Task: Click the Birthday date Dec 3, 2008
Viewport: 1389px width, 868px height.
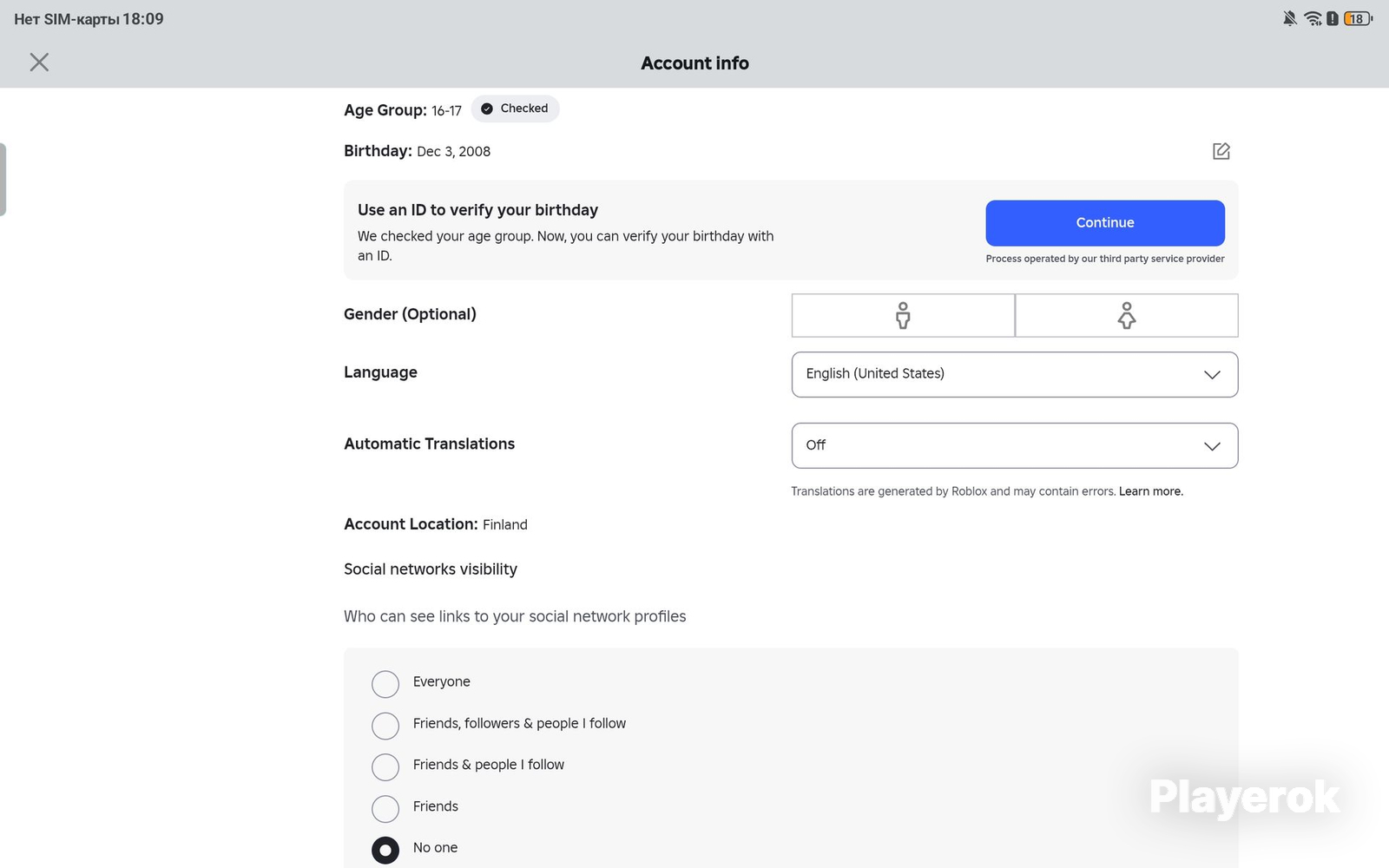Action: (x=453, y=151)
